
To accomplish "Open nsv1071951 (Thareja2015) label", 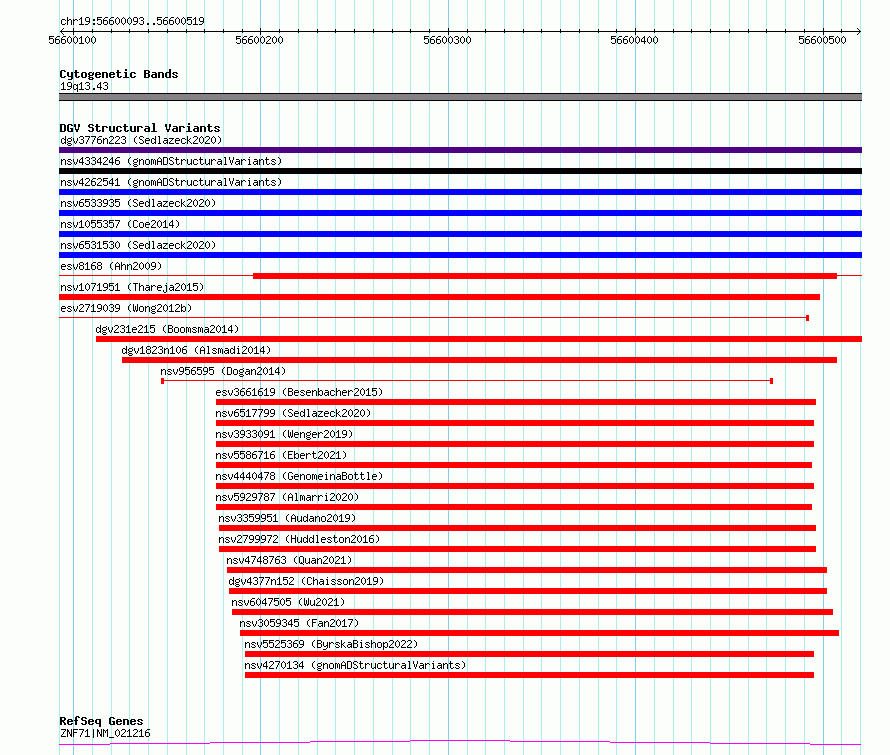I will point(132,287).
